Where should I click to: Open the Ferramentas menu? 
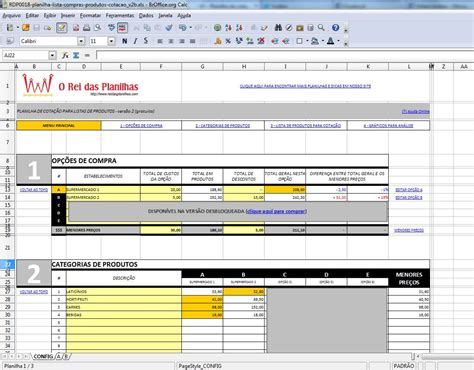(x=120, y=16)
